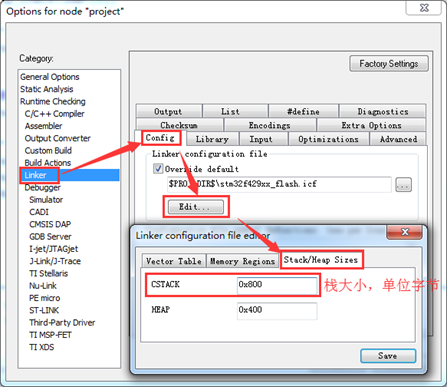Select Custom Build category
447x387 pixels.
tap(48, 151)
